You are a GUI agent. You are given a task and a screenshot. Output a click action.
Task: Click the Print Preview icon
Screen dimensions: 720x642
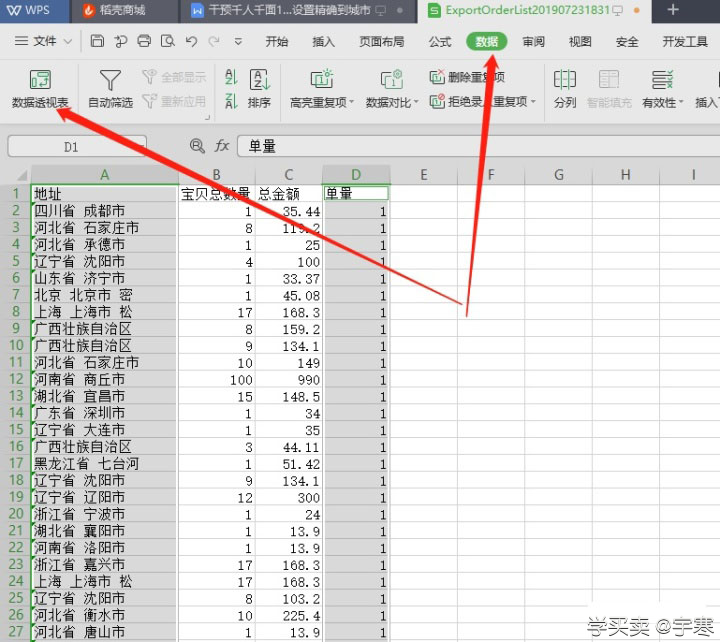168,41
